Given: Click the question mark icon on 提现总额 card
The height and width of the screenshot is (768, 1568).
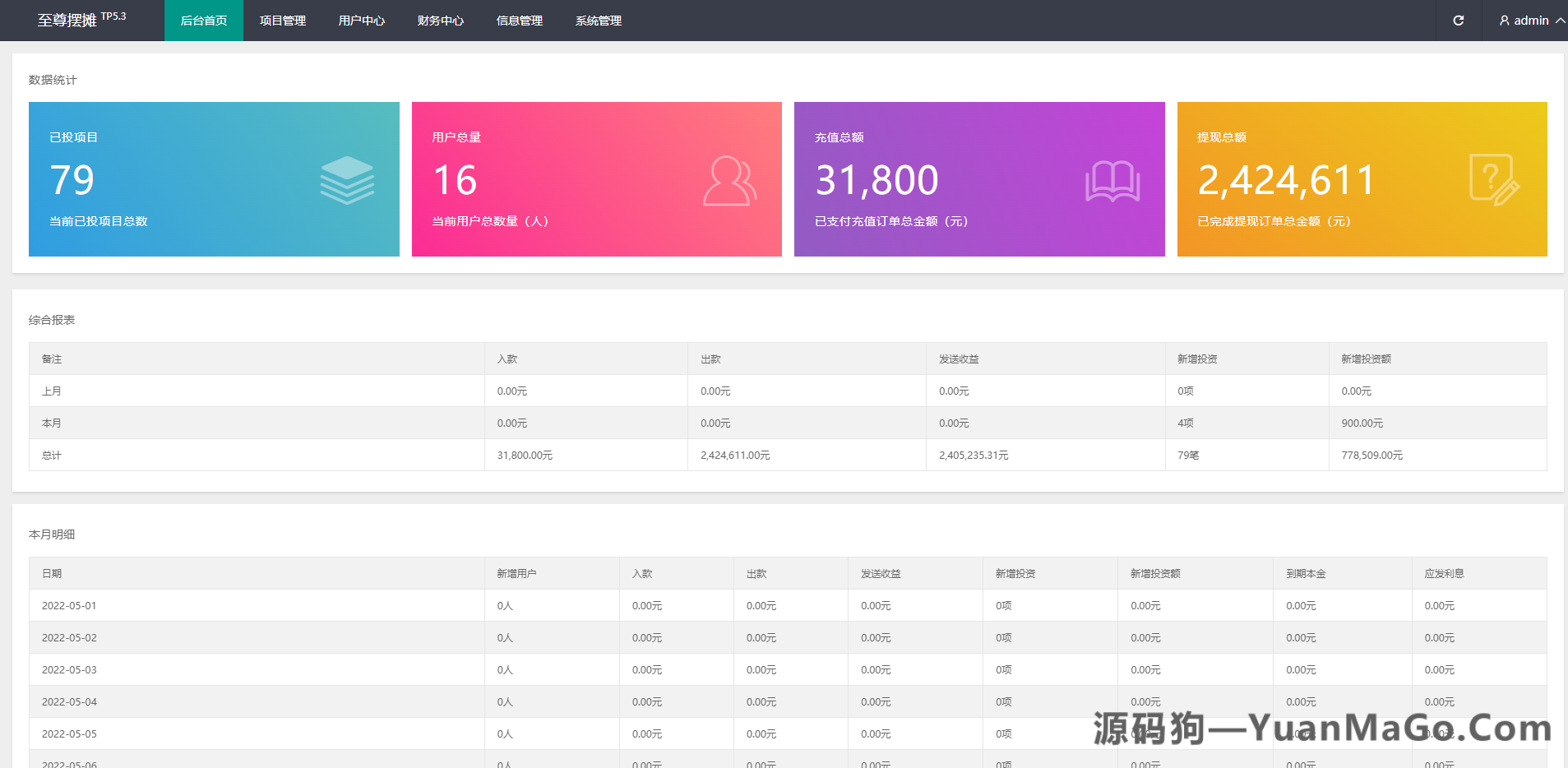Looking at the screenshot, I should tap(1495, 179).
